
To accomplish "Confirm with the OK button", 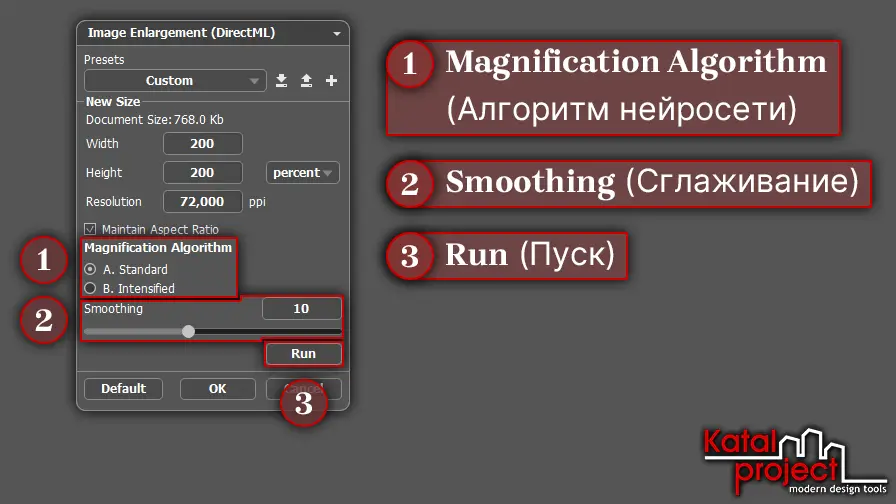I will coord(217,388).
